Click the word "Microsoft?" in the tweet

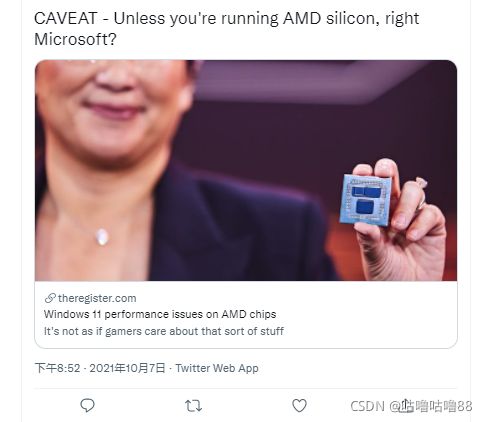tap(75, 39)
